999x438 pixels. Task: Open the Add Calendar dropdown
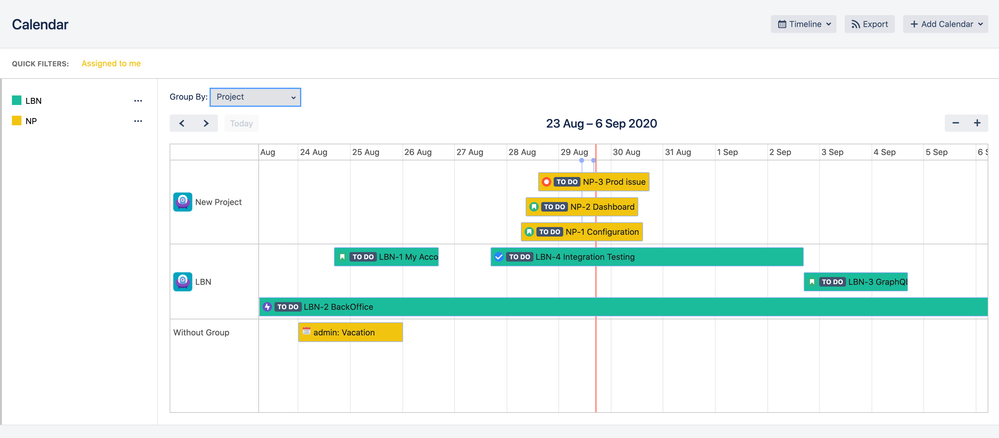tap(945, 24)
